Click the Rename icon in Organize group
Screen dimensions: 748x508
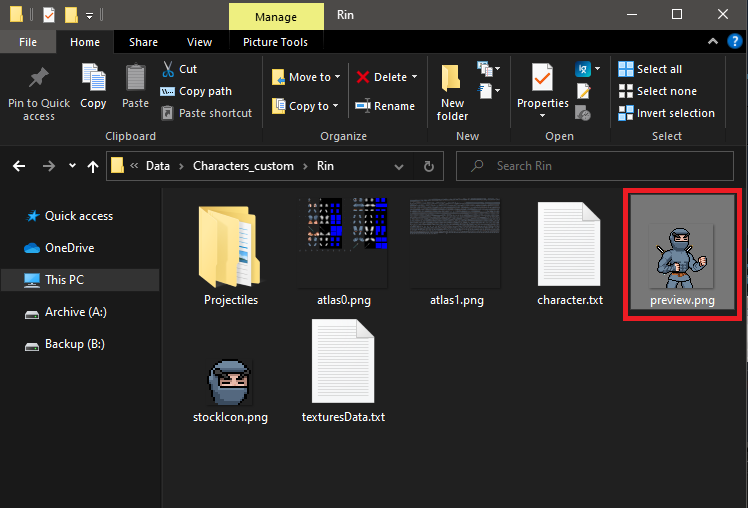pos(363,106)
